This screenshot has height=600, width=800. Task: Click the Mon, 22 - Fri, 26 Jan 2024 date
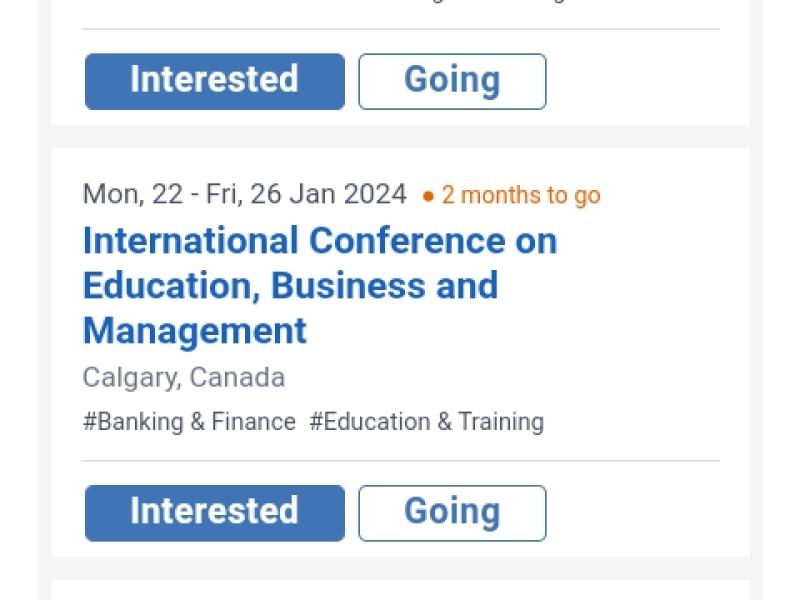click(245, 194)
